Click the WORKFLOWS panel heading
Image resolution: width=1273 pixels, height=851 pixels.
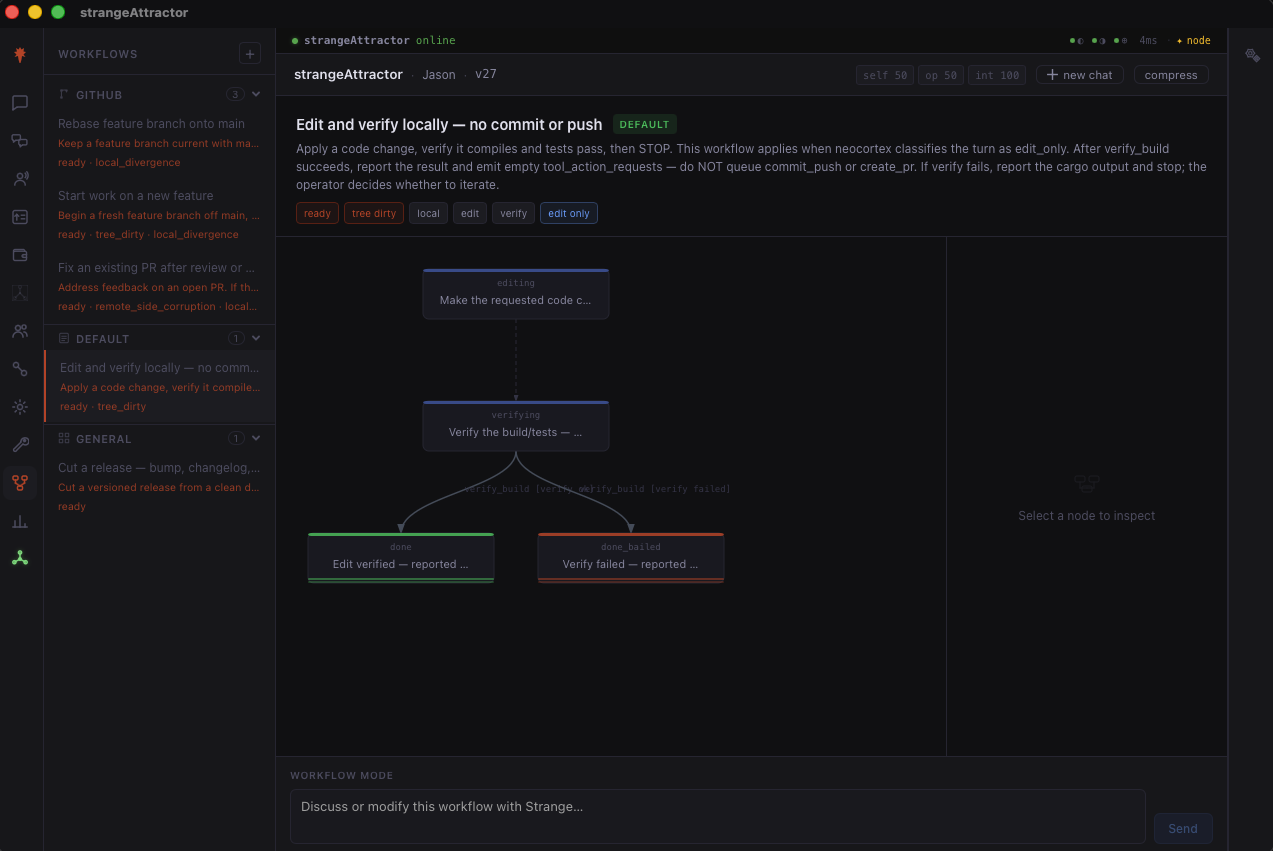(98, 54)
